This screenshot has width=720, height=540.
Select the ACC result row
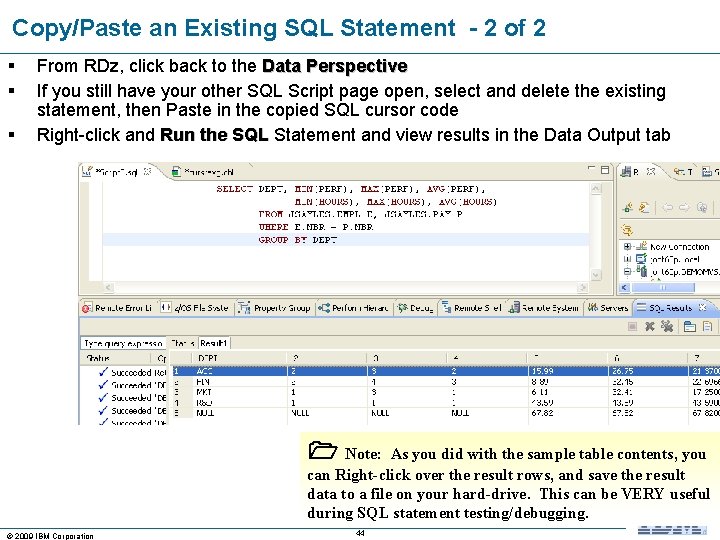point(445,371)
